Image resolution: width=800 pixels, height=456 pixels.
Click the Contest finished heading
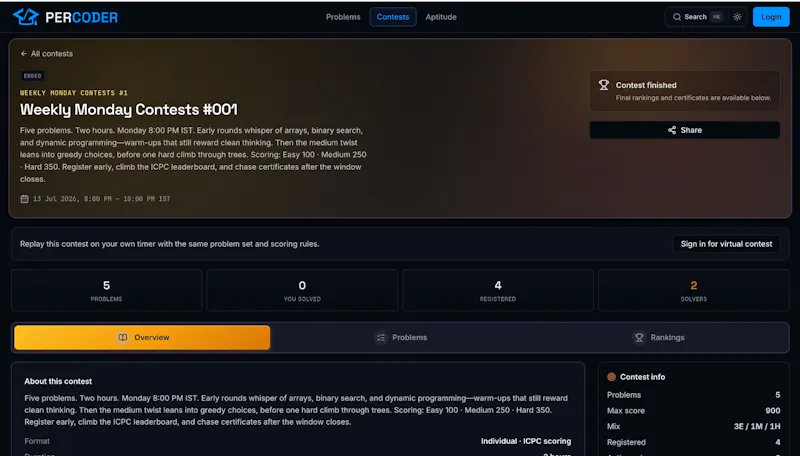pyautogui.click(x=646, y=85)
